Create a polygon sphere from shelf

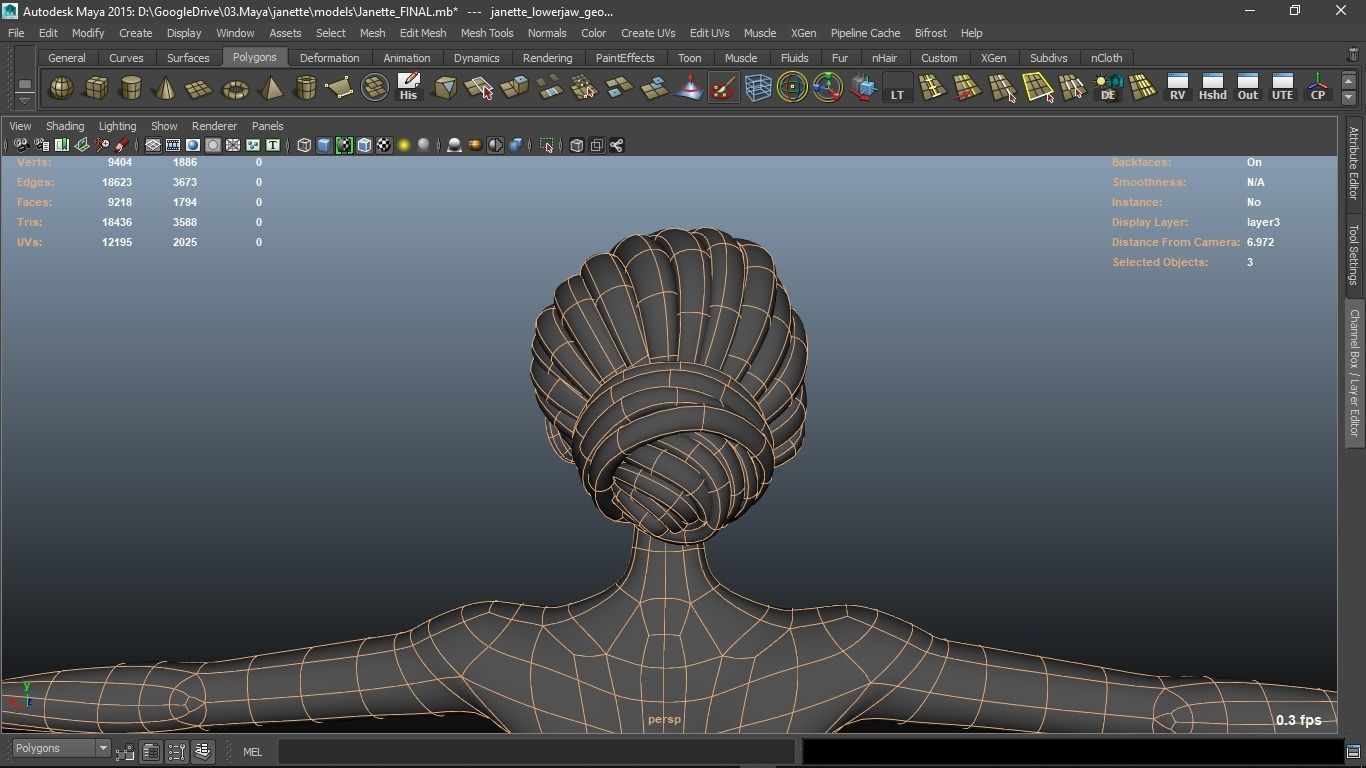point(61,88)
